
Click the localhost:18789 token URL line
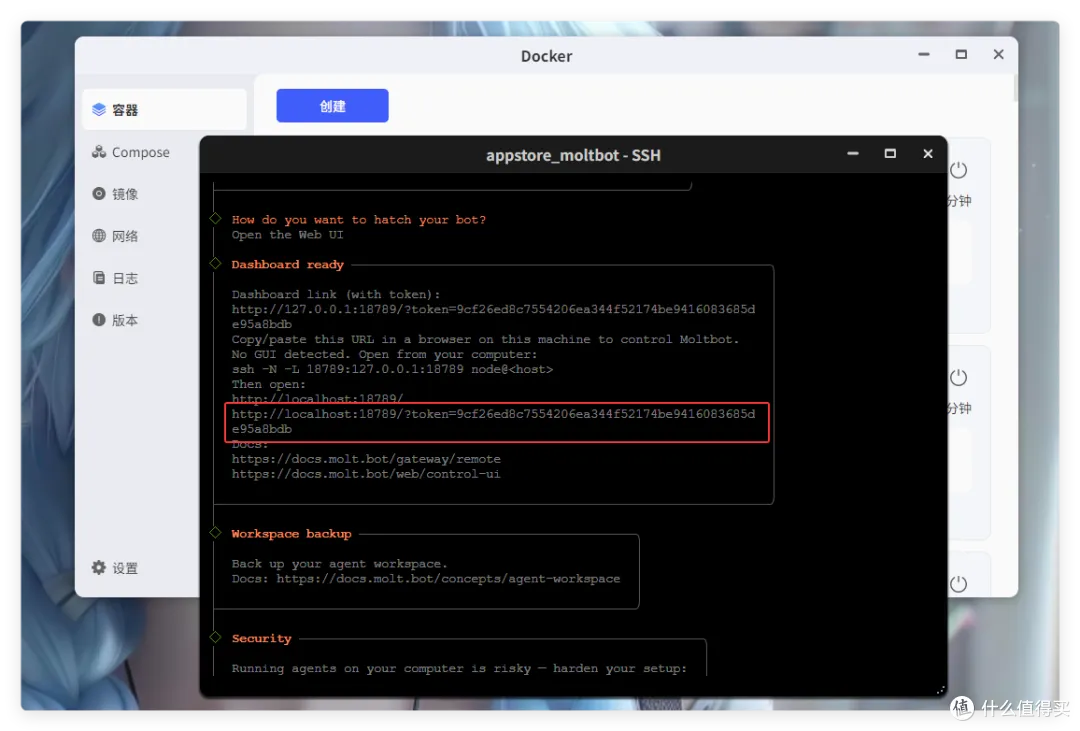(x=493, y=421)
